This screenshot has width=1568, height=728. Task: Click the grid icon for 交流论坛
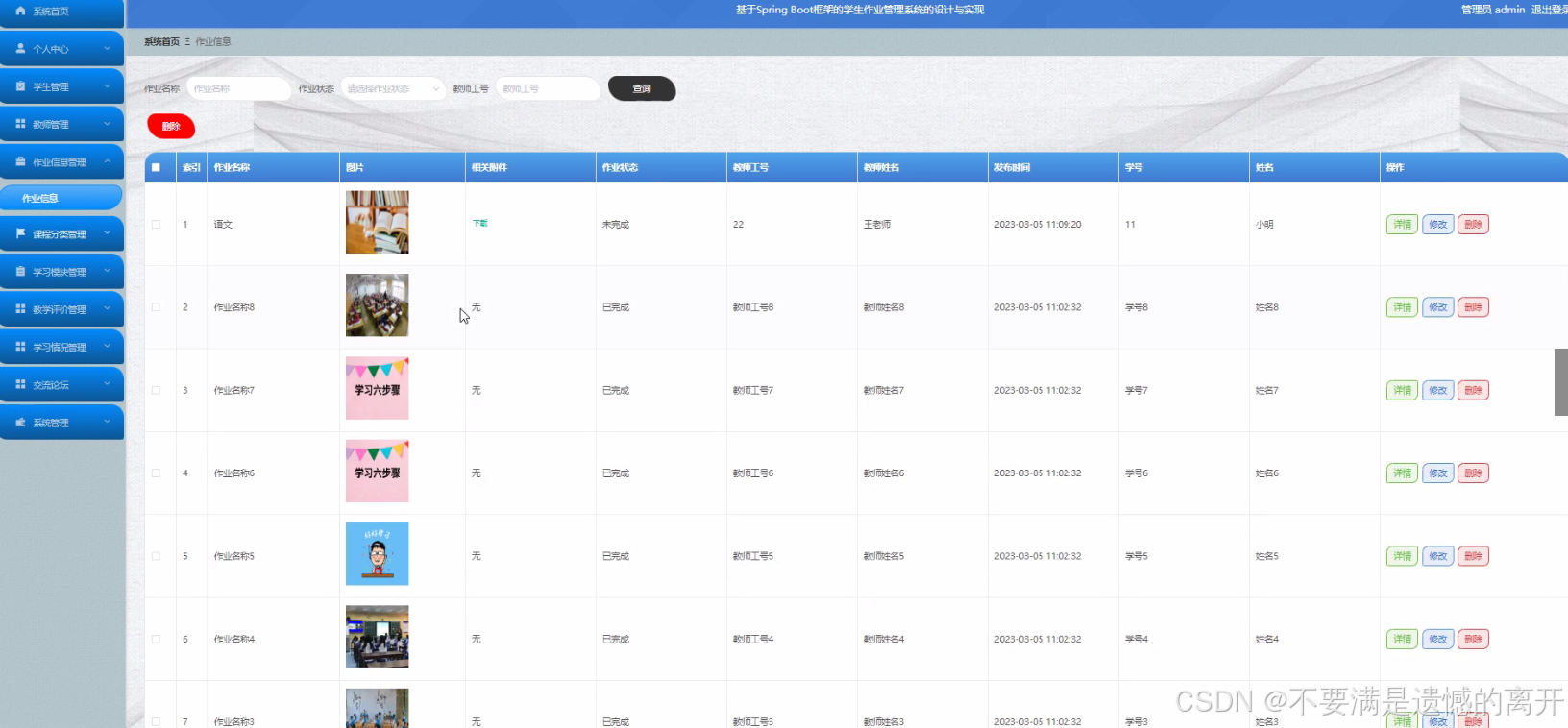(x=20, y=384)
